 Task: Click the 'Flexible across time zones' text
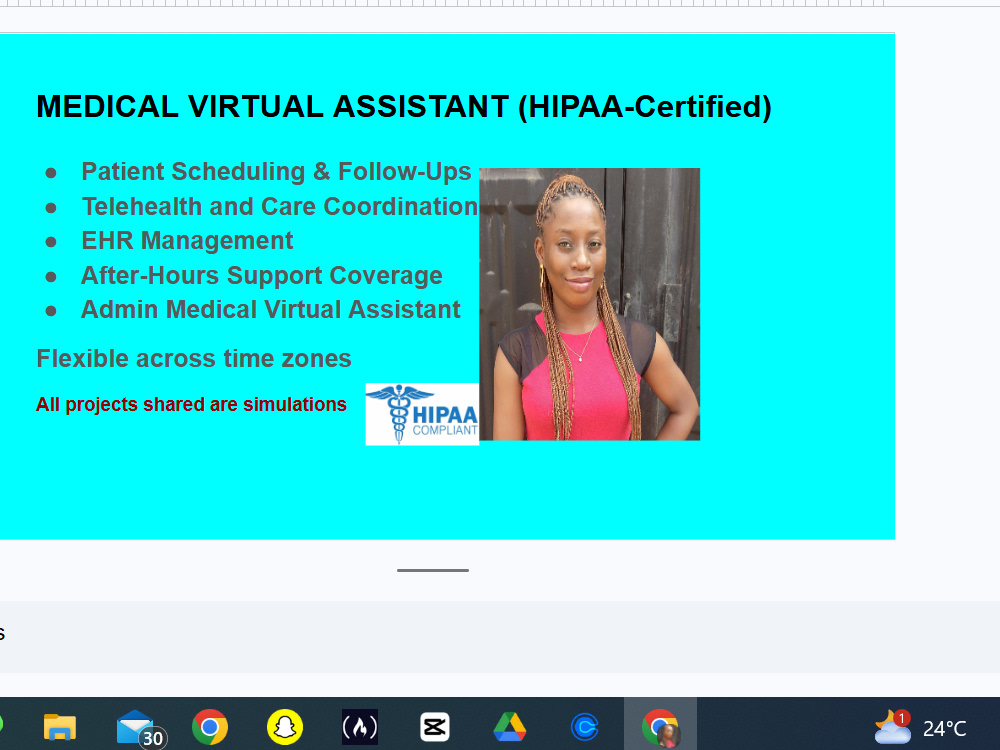click(x=194, y=358)
